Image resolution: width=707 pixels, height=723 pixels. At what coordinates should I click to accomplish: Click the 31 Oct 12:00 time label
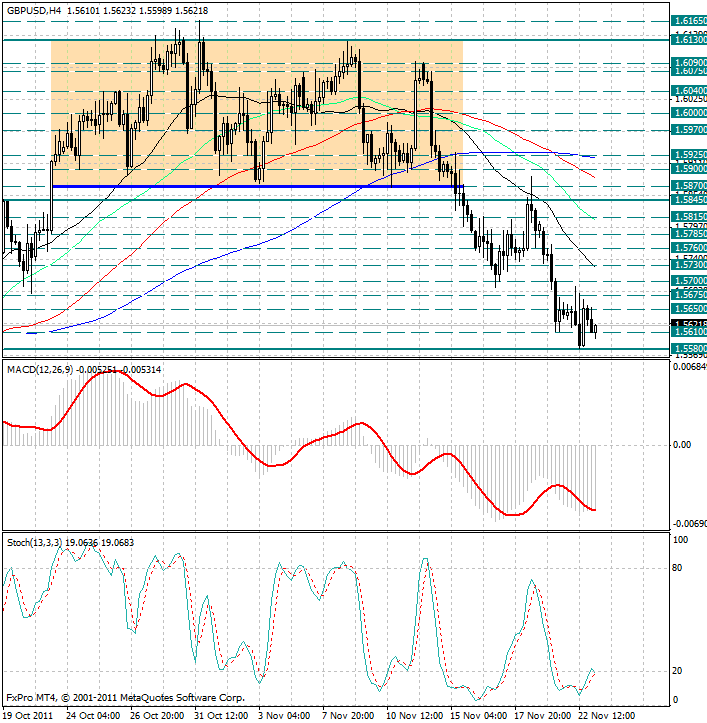coord(222,714)
